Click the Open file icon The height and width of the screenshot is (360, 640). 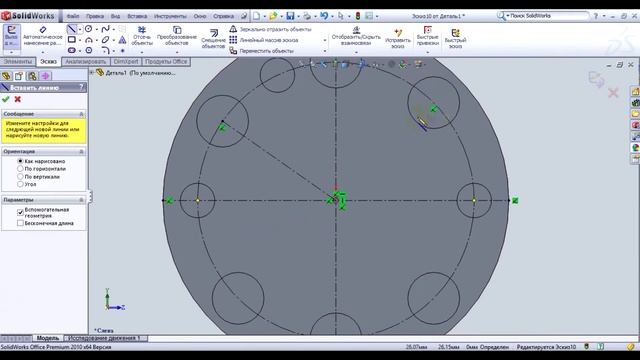pyautogui.click(x=273, y=16)
